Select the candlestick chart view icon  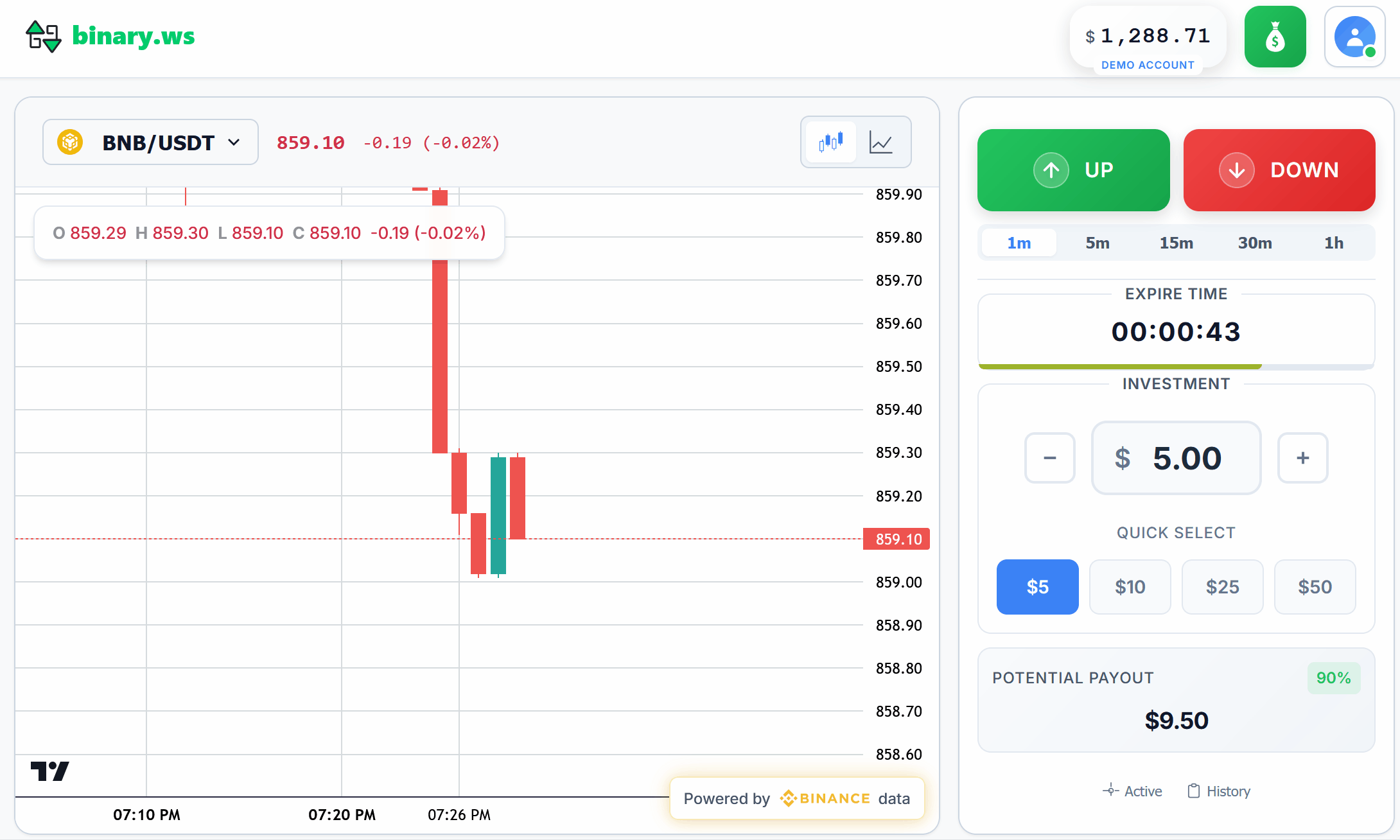pyautogui.click(x=830, y=142)
